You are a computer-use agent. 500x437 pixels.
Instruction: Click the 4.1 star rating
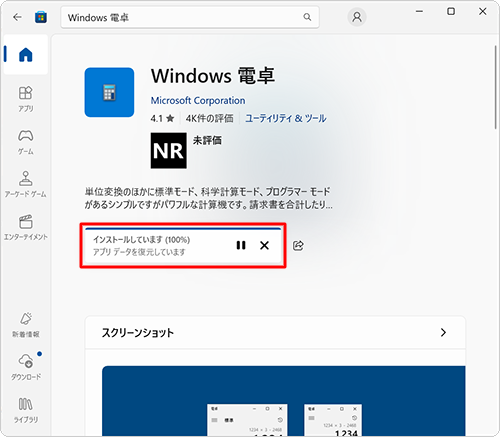[x=162, y=118]
